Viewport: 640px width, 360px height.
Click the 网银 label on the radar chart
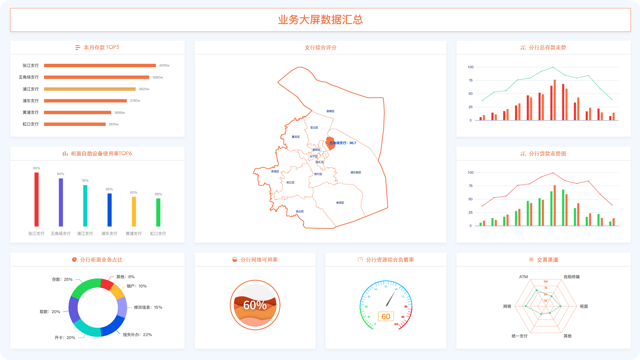507,306
